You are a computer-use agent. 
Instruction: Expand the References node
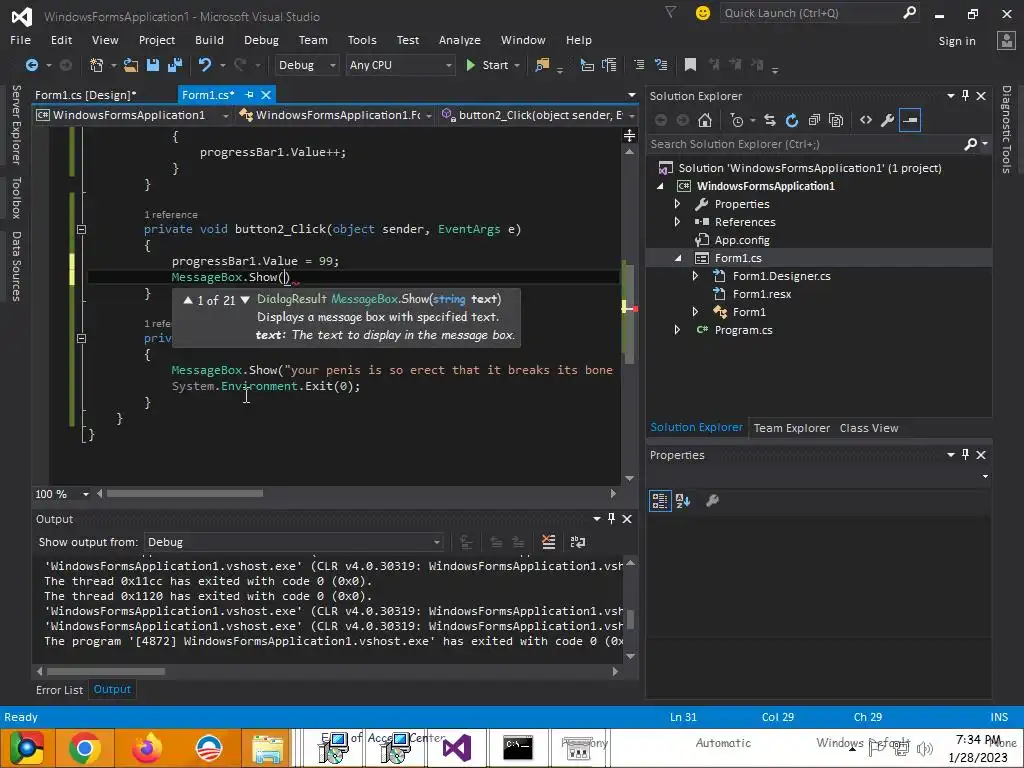pyautogui.click(x=677, y=222)
